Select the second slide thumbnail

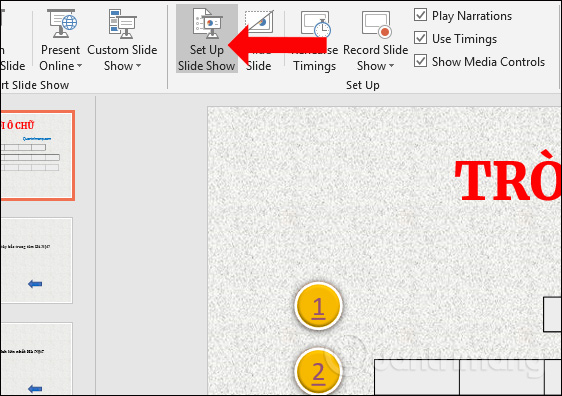pyautogui.click(x=36, y=261)
